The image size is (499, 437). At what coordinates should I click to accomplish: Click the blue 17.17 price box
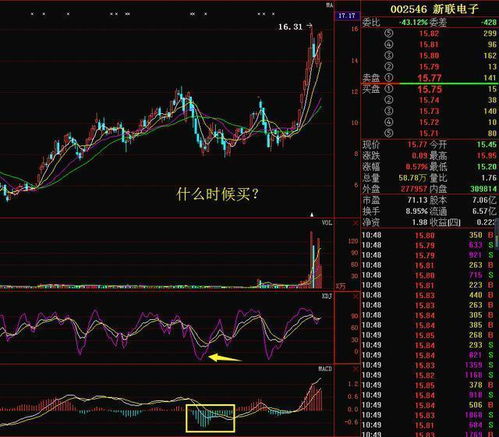(346, 16)
